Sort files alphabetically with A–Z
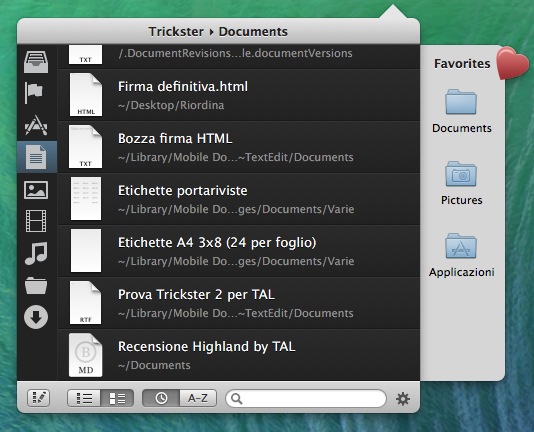534x432 pixels. point(198,398)
